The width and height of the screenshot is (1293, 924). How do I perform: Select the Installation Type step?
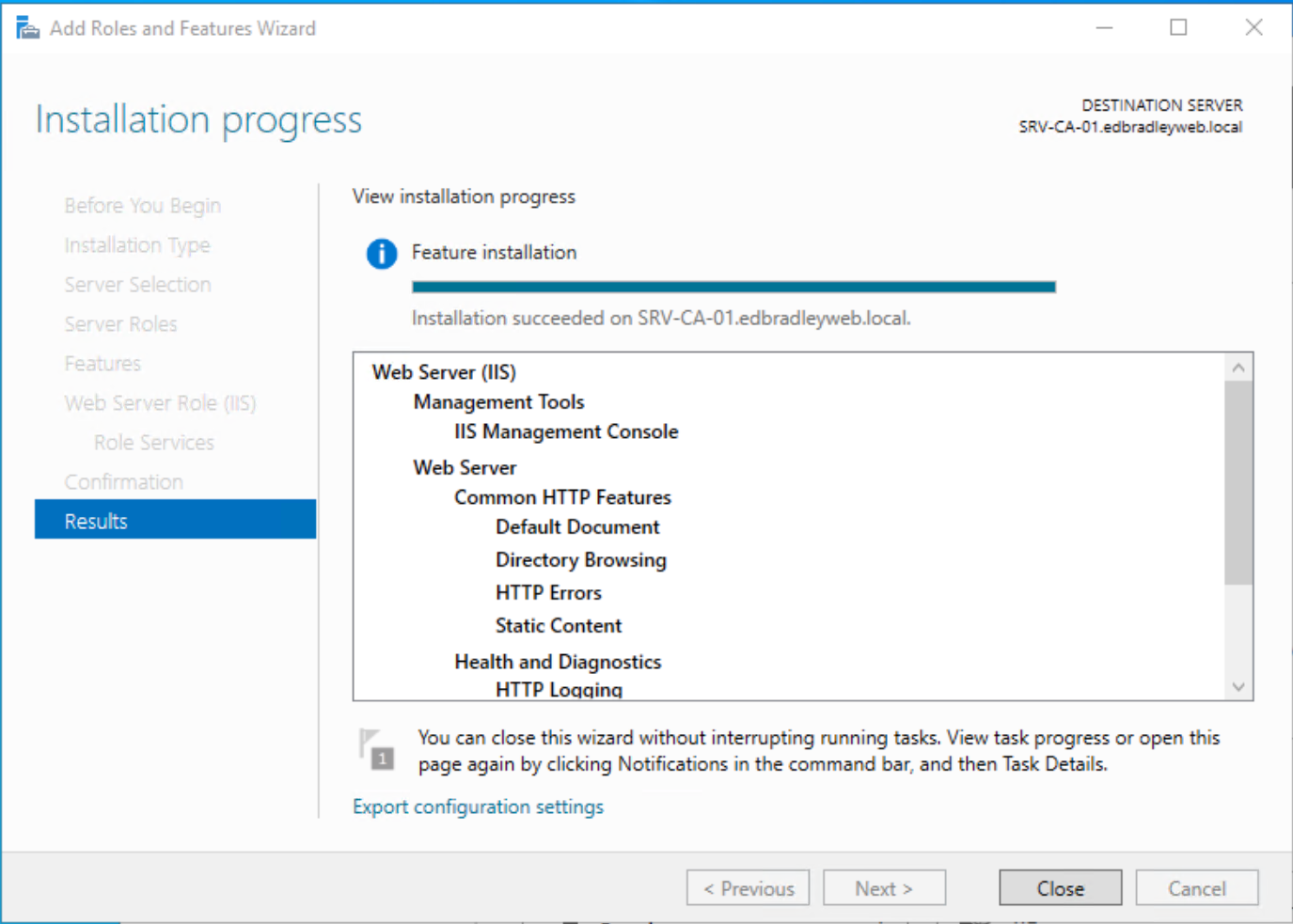tap(136, 244)
